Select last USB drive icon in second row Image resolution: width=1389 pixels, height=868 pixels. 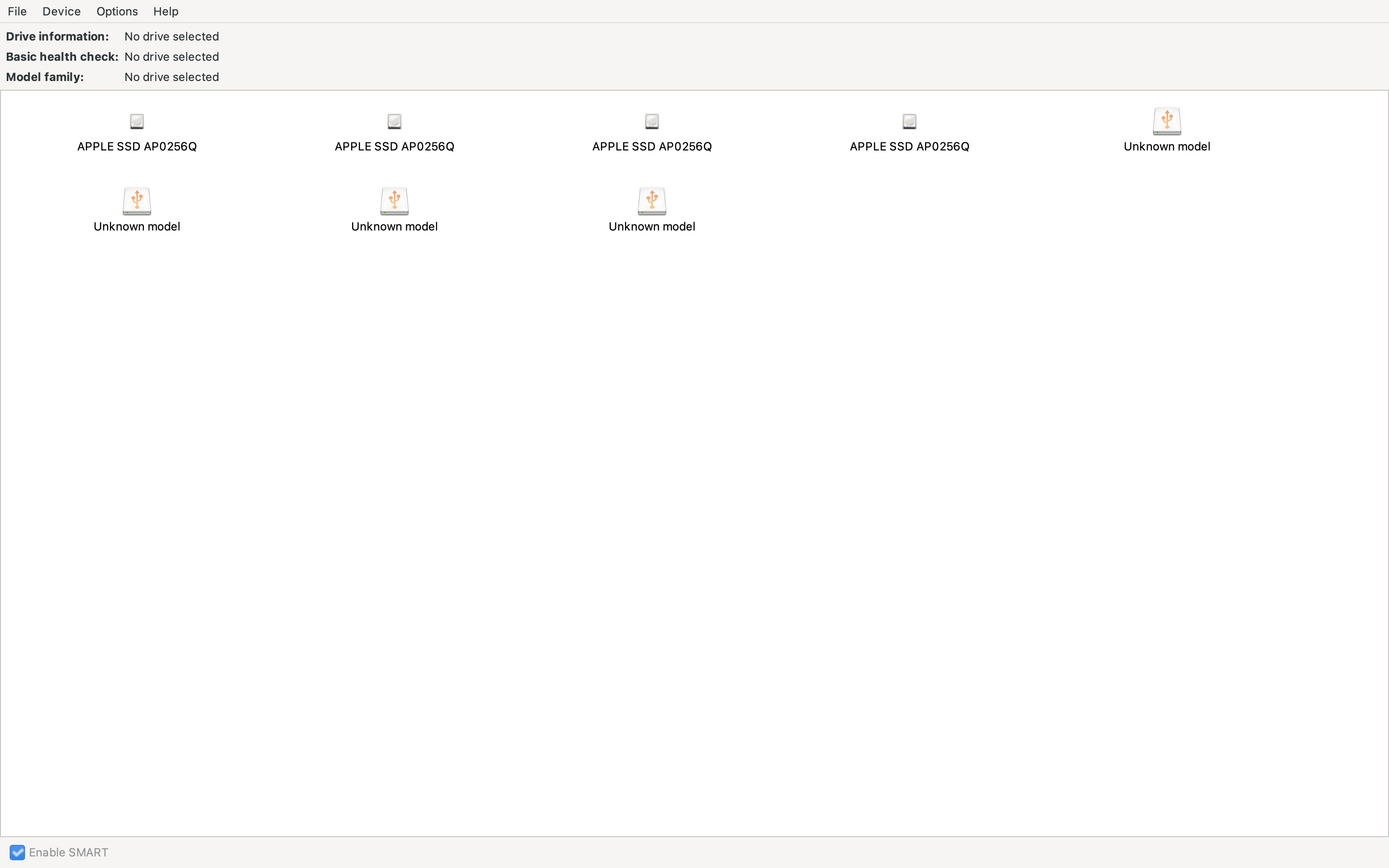[652, 201]
